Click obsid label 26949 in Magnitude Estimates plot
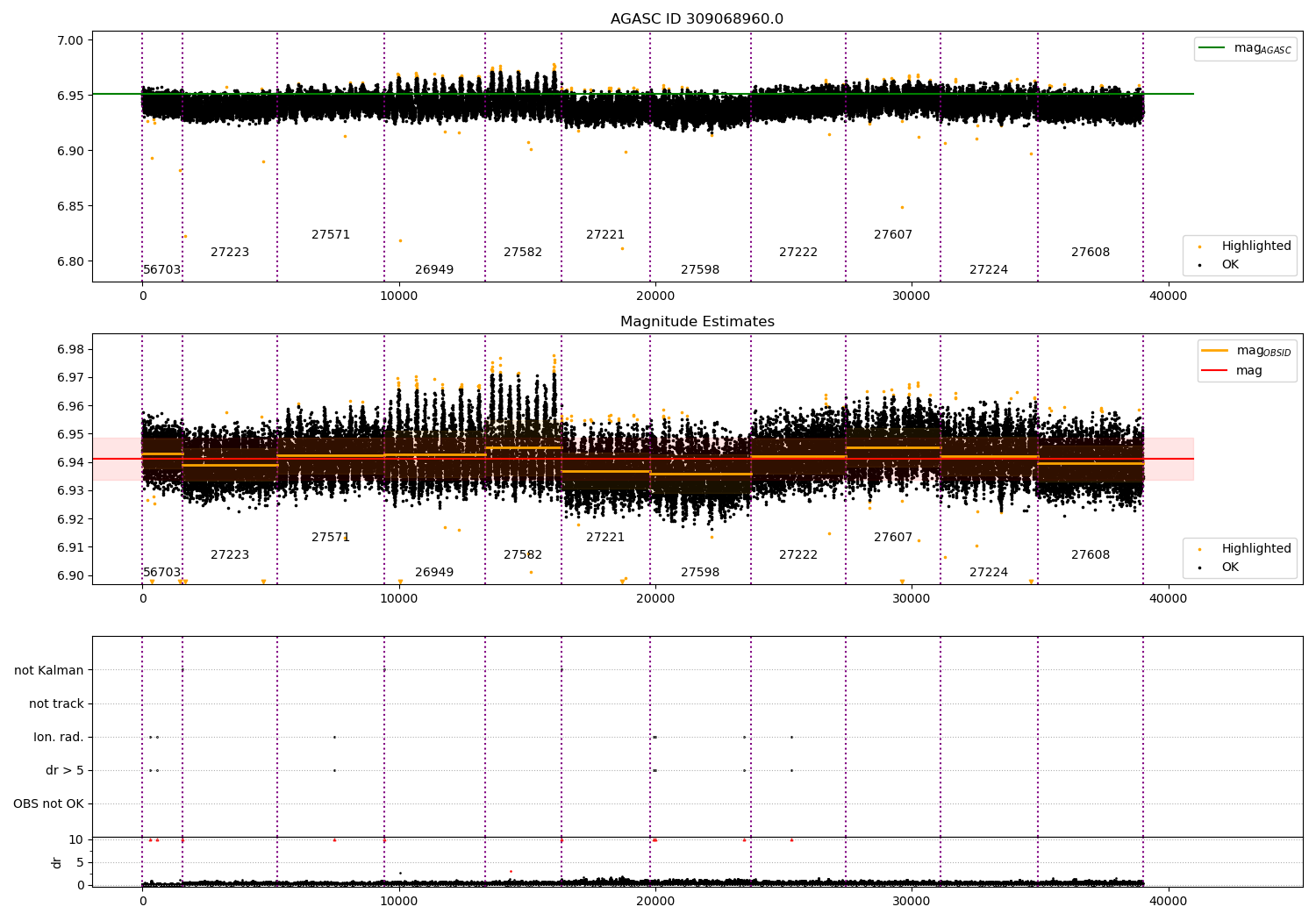 (x=434, y=573)
